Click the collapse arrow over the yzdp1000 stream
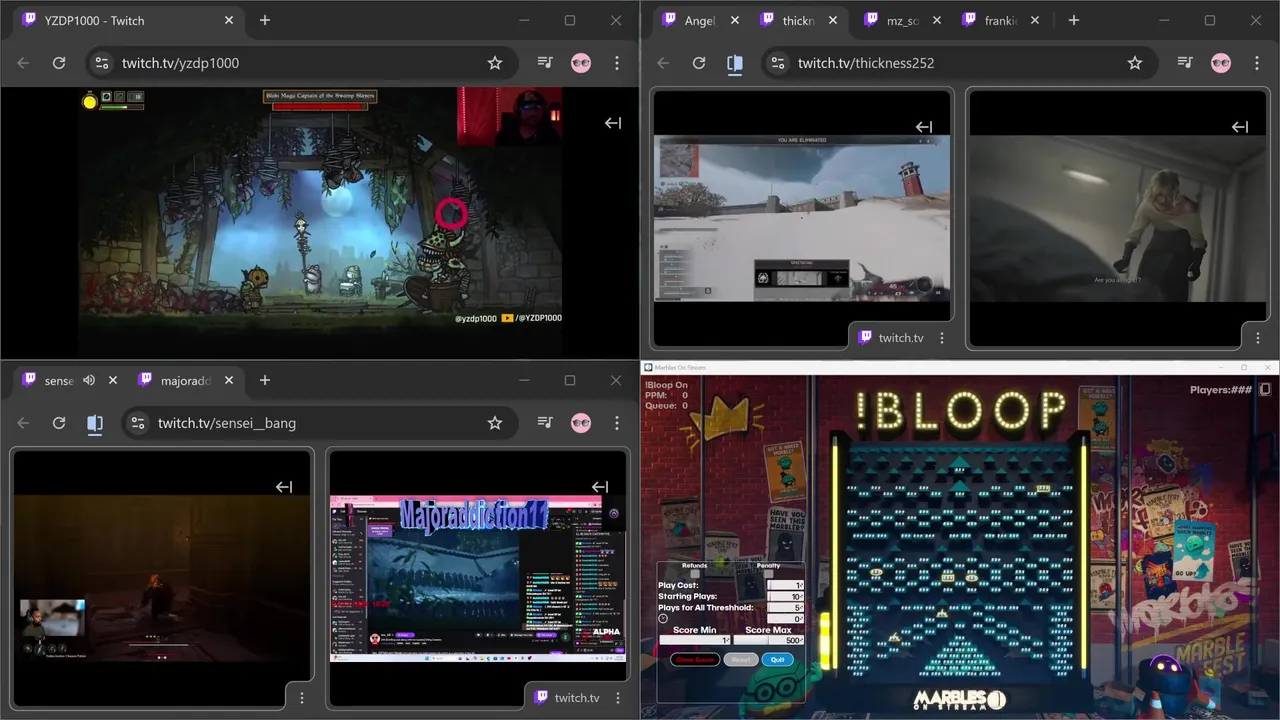The height and width of the screenshot is (720, 1280). pyautogui.click(x=613, y=123)
